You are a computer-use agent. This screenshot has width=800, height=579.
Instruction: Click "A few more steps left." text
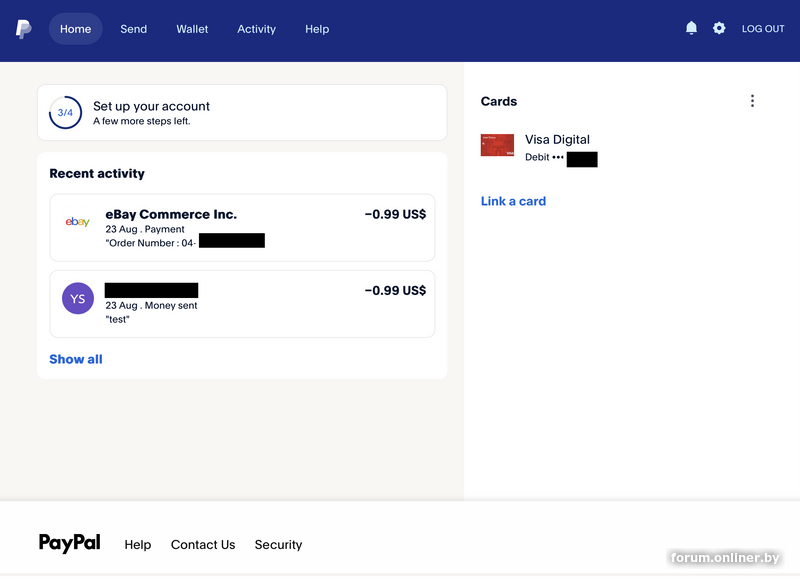[141, 121]
